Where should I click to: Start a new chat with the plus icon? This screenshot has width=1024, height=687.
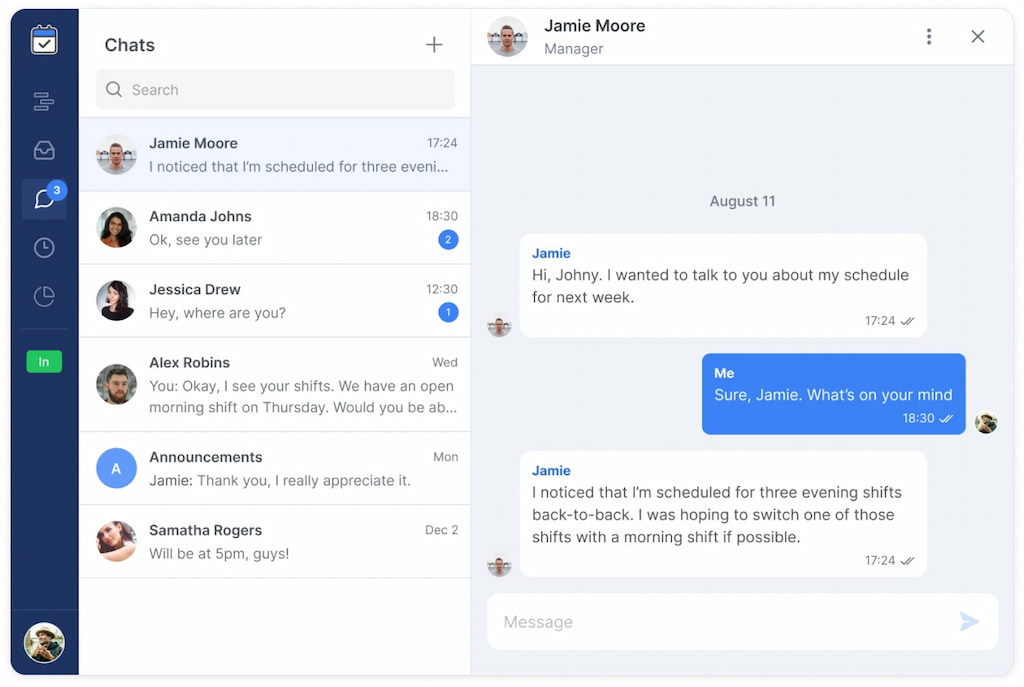point(434,44)
